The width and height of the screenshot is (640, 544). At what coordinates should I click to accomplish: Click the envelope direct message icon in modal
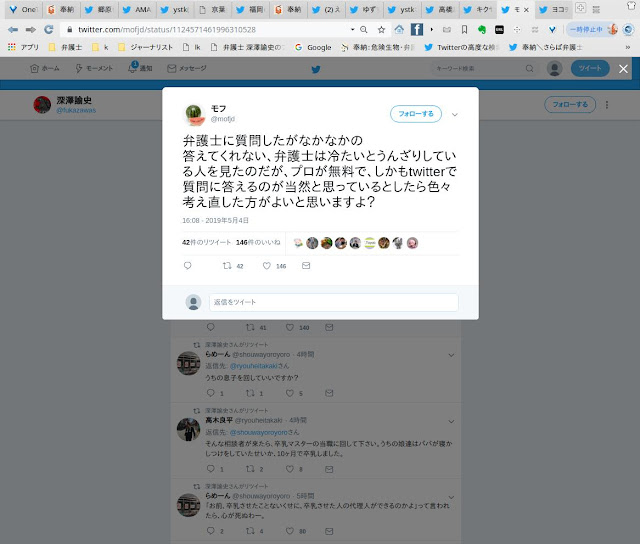306,266
